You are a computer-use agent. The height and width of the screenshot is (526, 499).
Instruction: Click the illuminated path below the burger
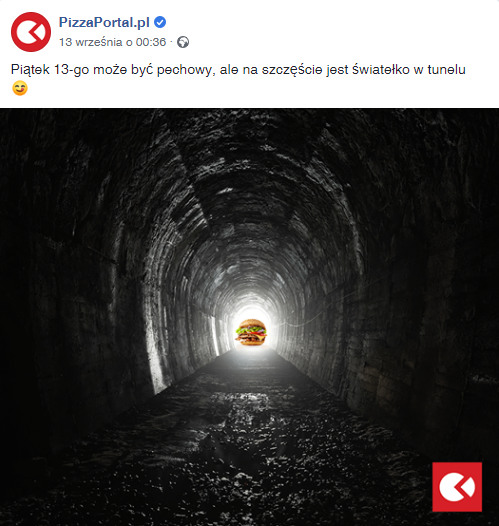point(252,362)
